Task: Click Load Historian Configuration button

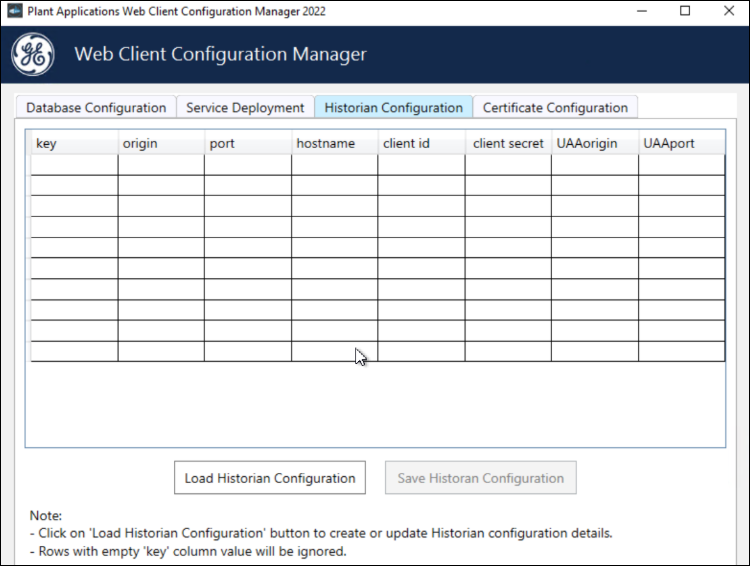Action: 270,478
